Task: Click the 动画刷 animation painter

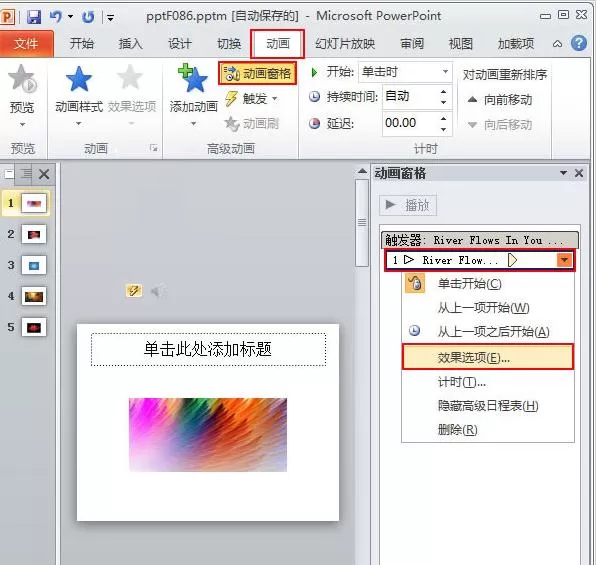Action: [252, 123]
